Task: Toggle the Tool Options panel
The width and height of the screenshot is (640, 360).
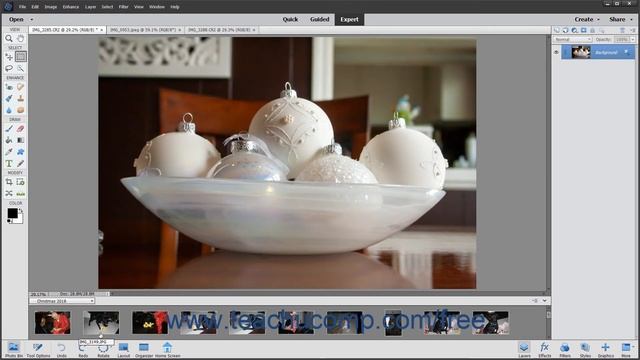Action: pyautogui.click(x=38, y=350)
